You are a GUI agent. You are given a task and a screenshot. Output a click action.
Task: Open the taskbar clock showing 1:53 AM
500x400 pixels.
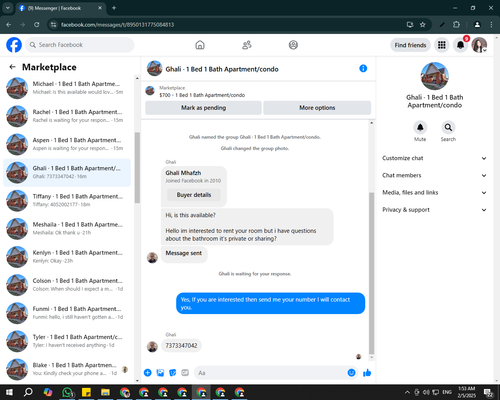(466, 392)
